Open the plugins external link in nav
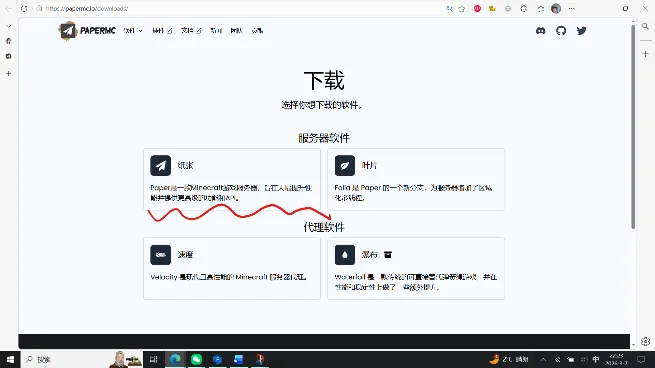The width and height of the screenshot is (655, 368). click(x=162, y=30)
